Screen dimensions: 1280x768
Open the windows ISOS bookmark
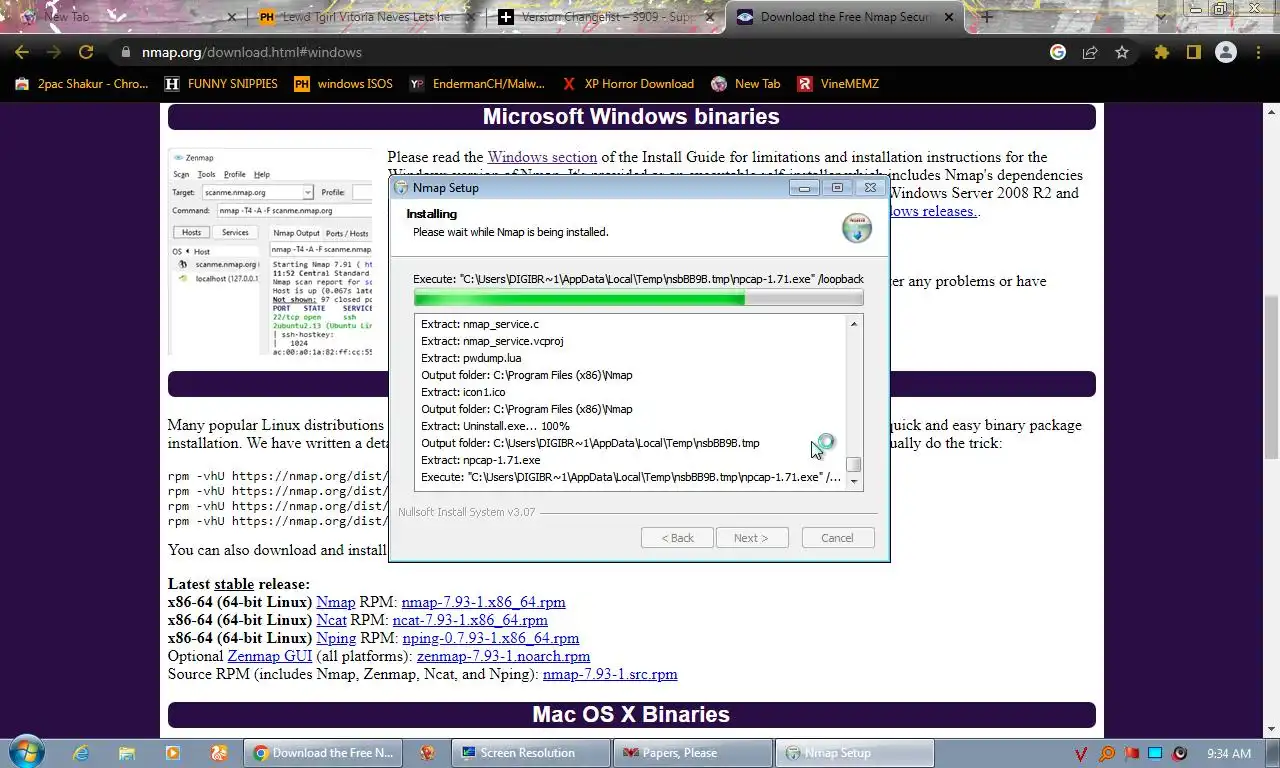coord(343,84)
